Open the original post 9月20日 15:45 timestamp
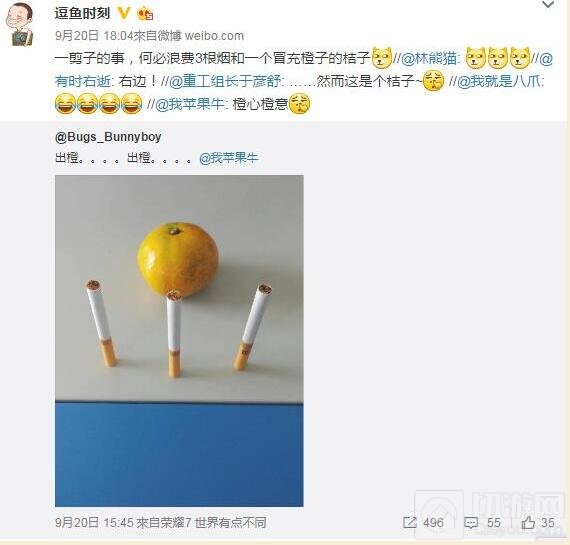This screenshot has height=545, width=570. coord(95,523)
